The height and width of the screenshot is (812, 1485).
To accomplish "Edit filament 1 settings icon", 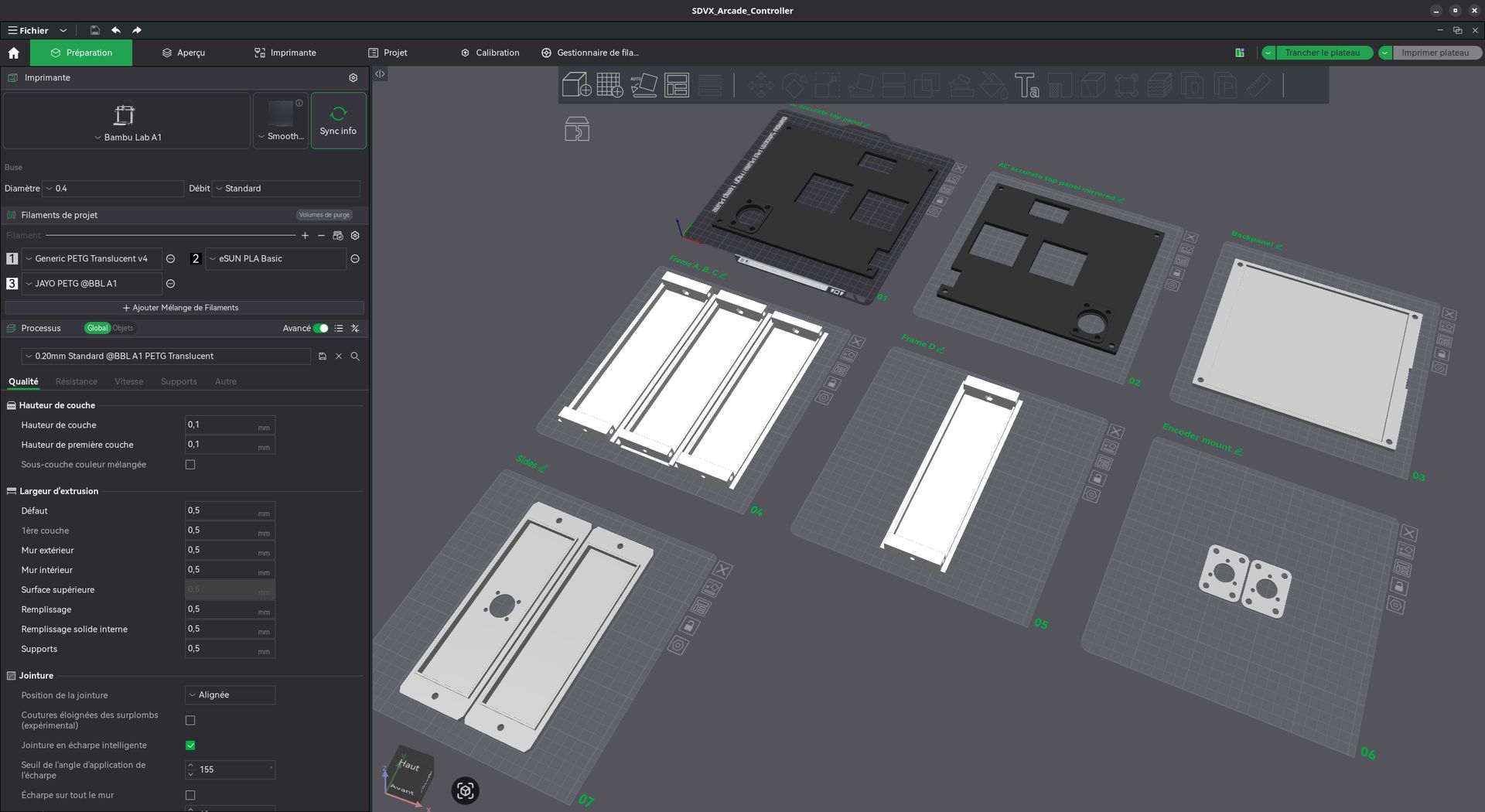I will [x=171, y=259].
